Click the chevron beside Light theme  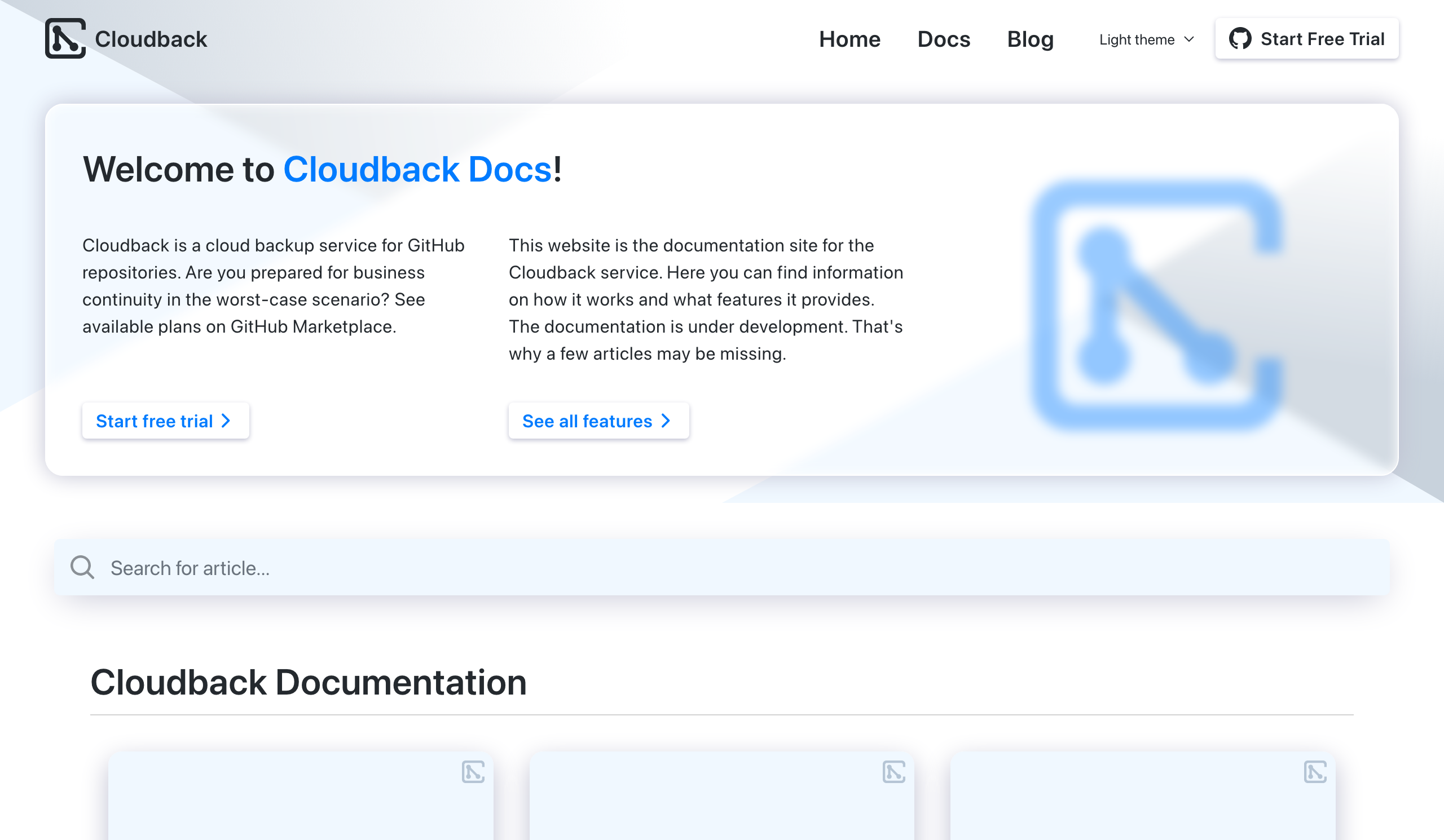point(1189,39)
